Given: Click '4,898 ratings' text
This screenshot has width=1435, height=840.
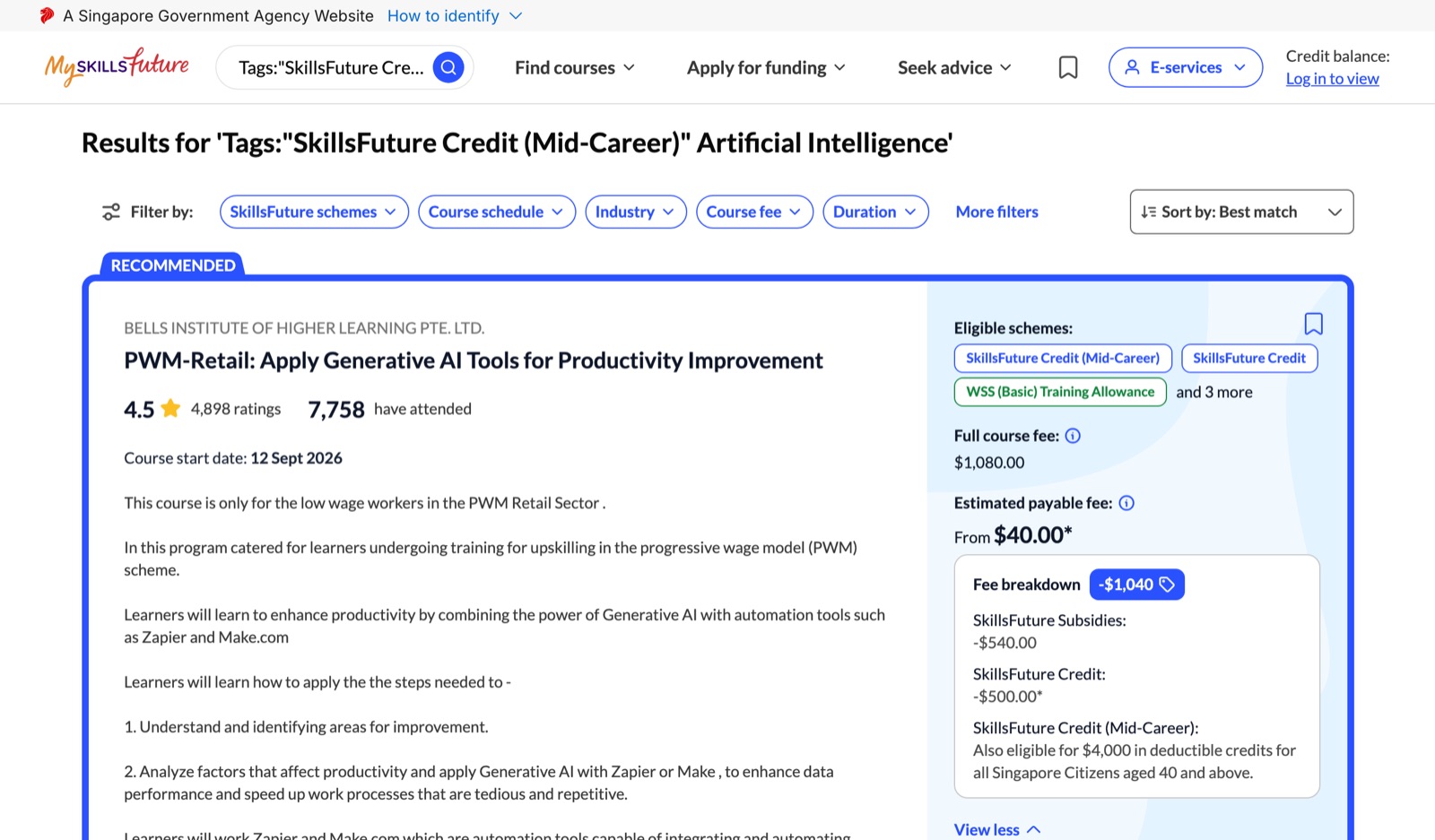Looking at the screenshot, I should point(236,409).
